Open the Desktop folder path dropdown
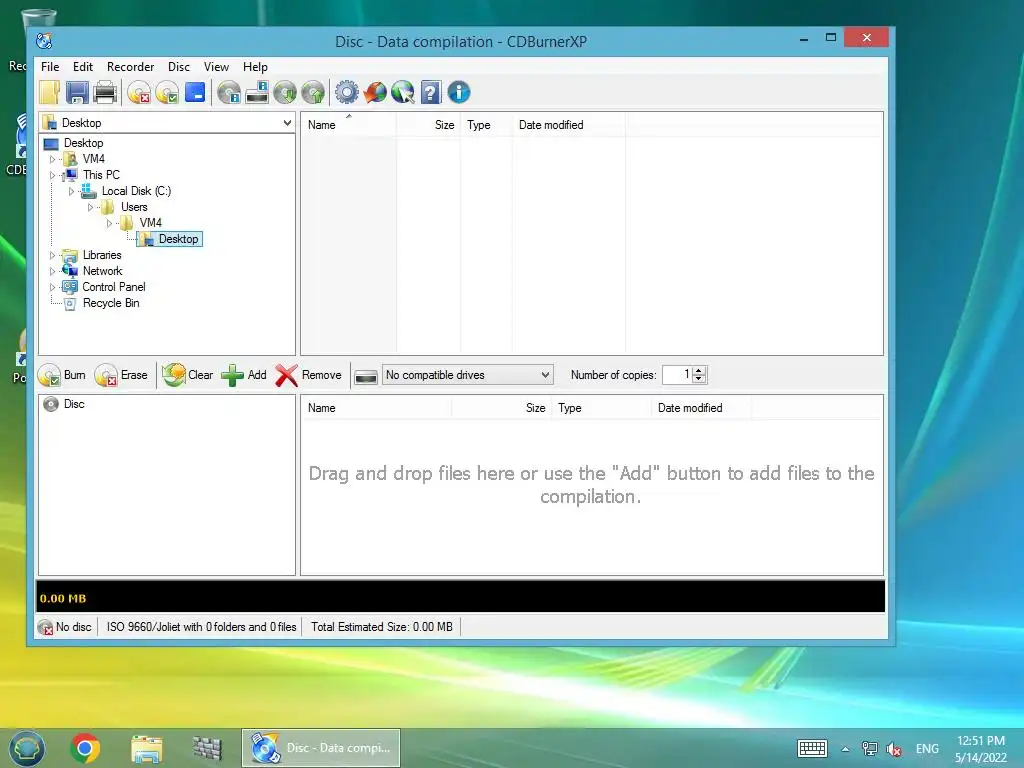 (x=287, y=123)
